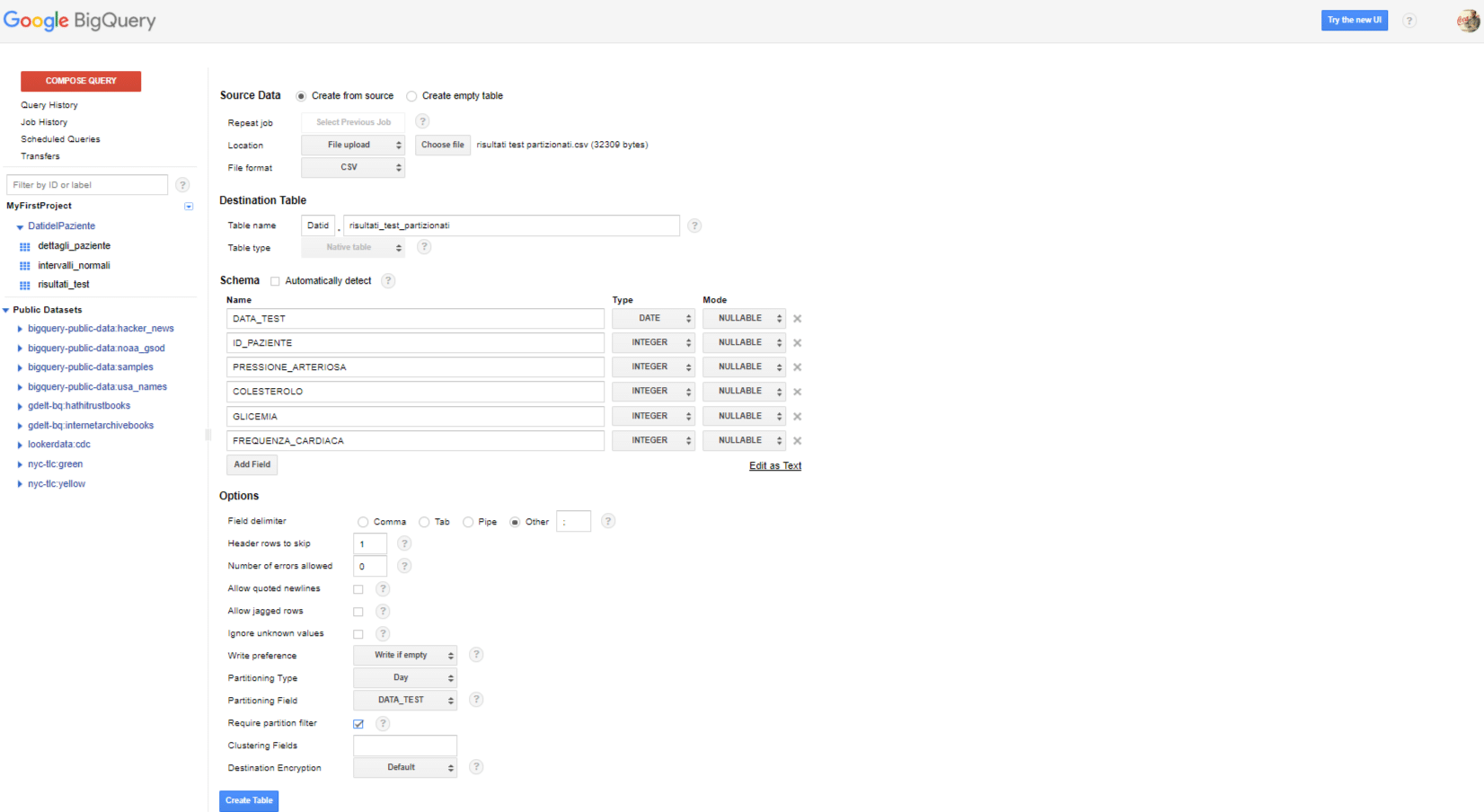Click the Clustering Fields input box
The width and height of the screenshot is (1484, 812).
coord(405,746)
